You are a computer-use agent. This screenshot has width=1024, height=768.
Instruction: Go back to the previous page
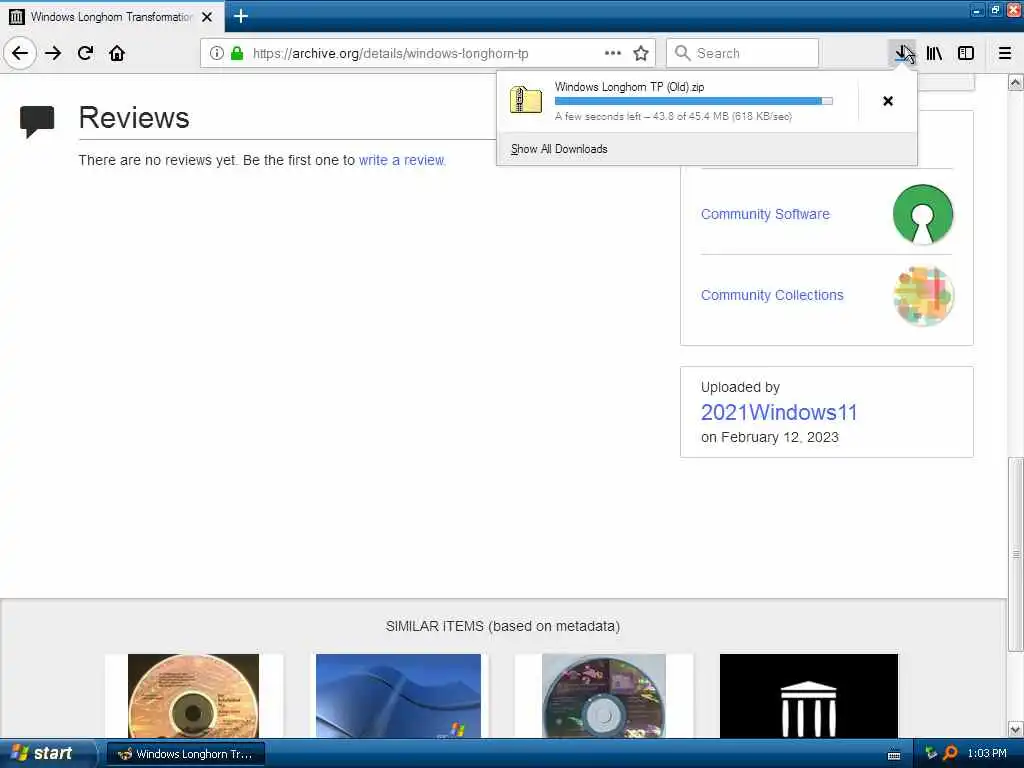click(20, 53)
